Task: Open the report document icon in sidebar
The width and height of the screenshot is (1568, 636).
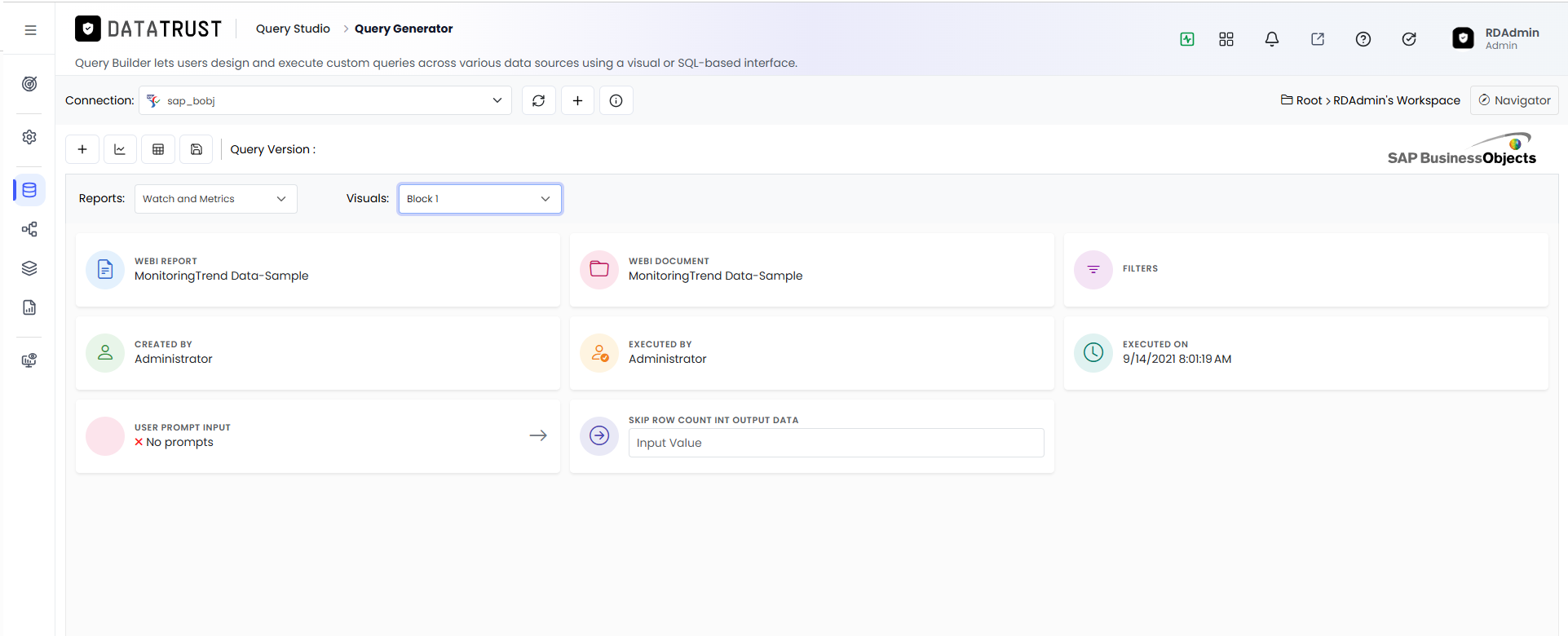Action: click(x=29, y=307)
